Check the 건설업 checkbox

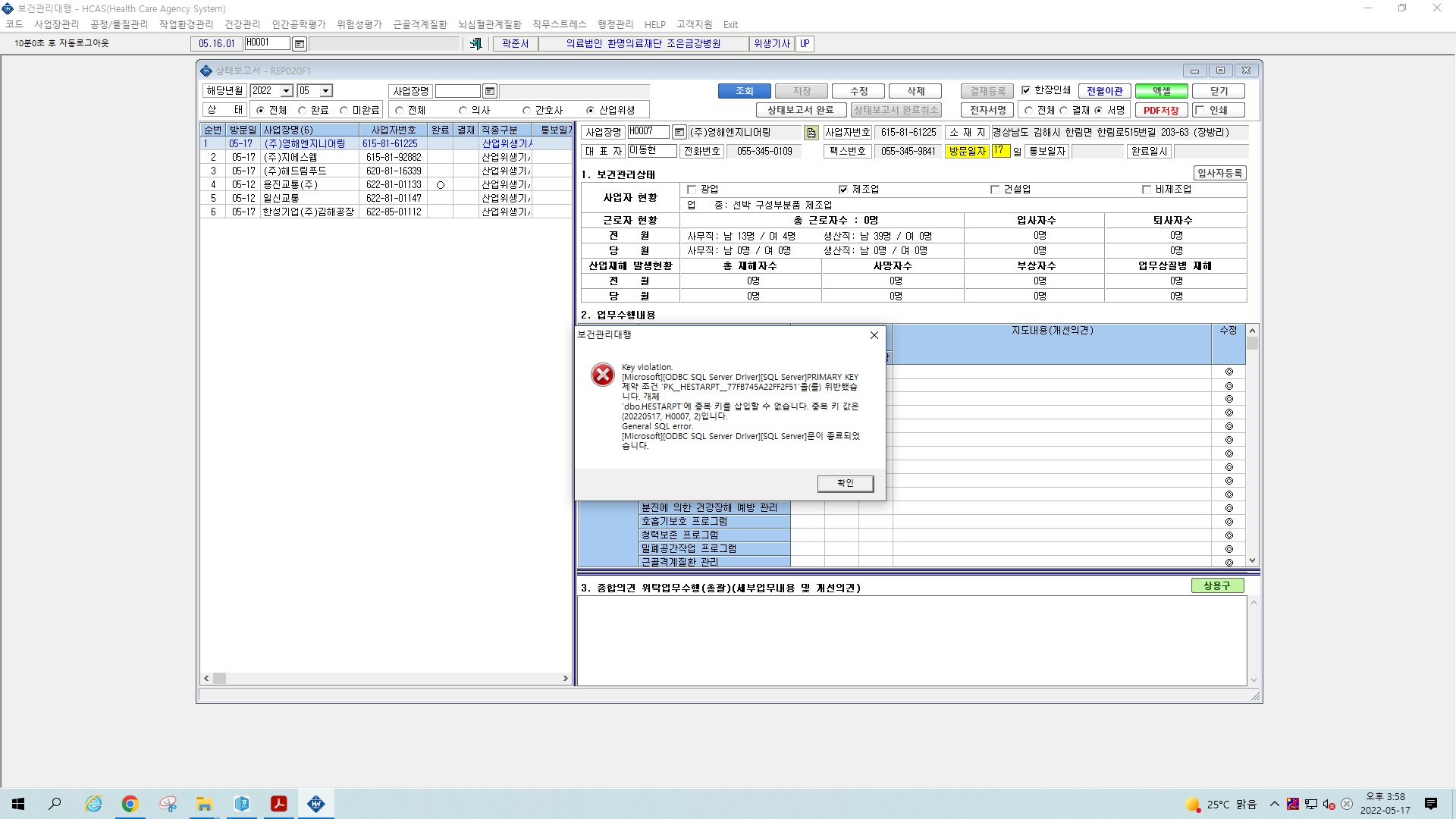point(995,190)
